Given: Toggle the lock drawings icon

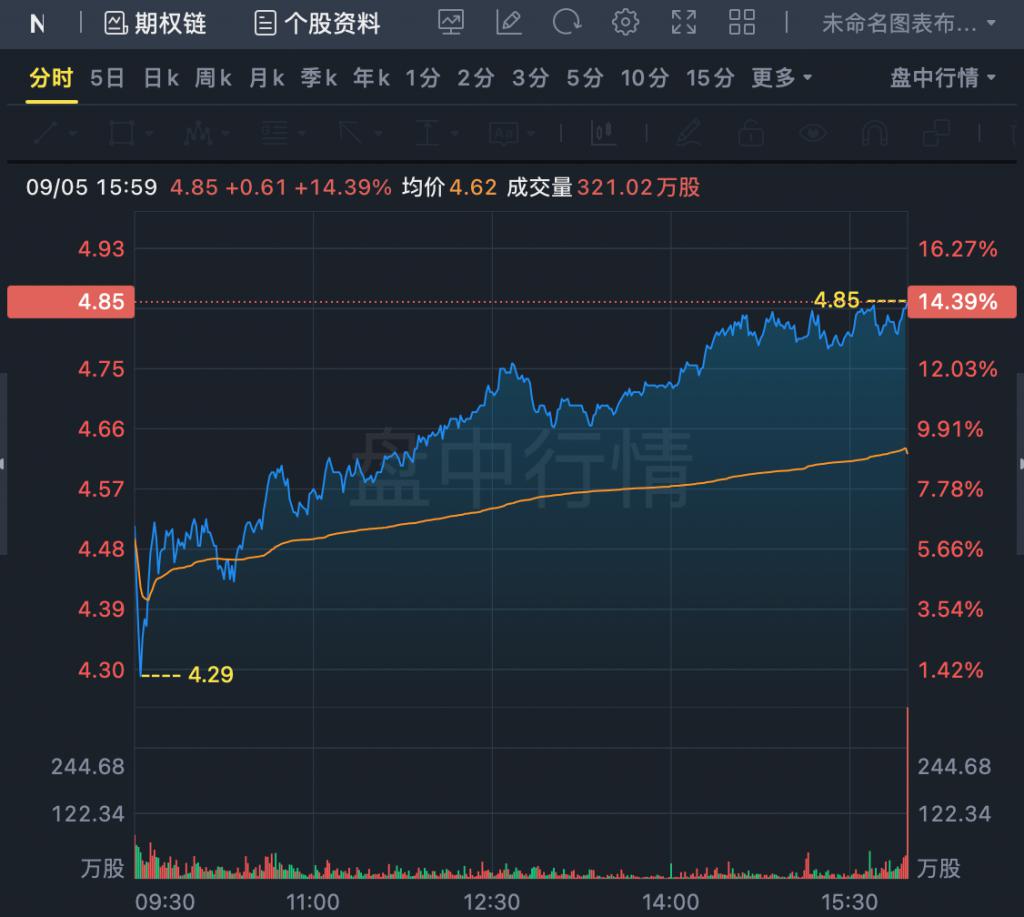Looking at the screenshot, I should [749, 132].
